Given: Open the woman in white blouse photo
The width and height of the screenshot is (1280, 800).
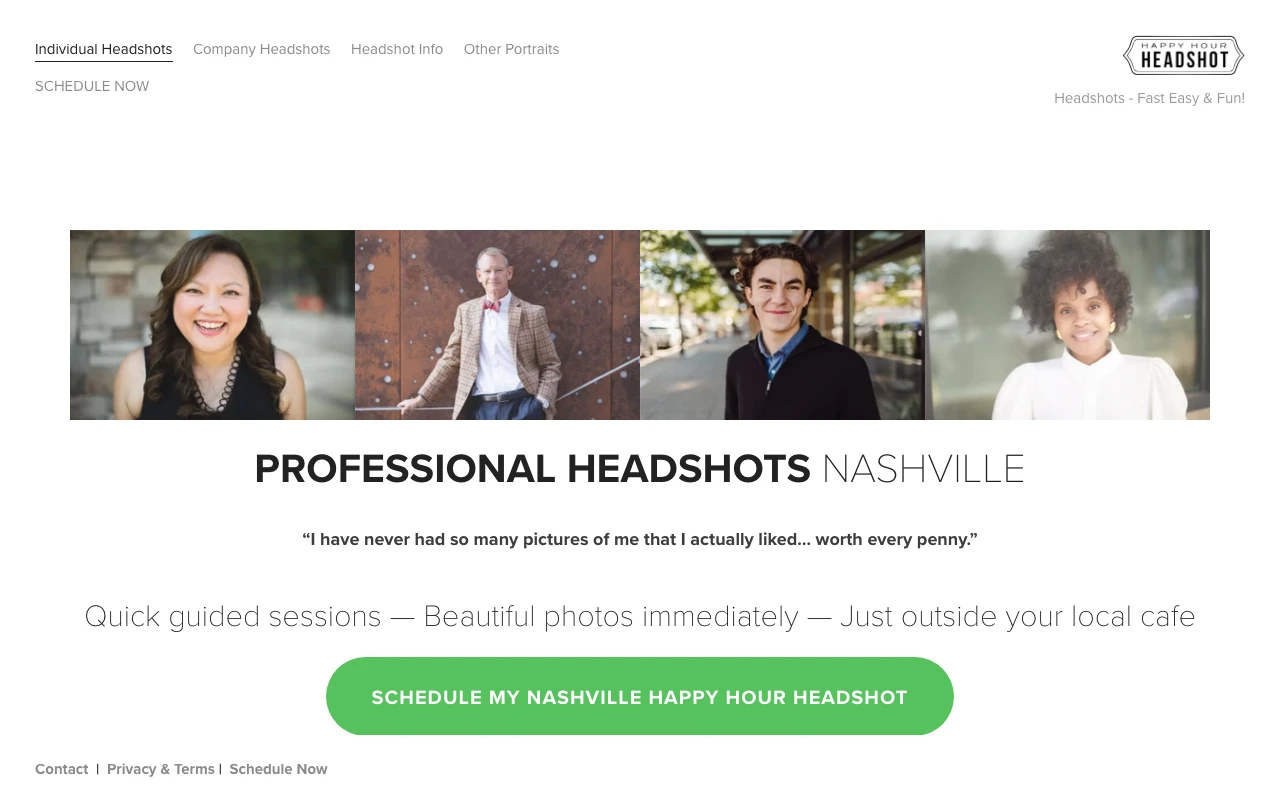Looking at the screenshot, I should click(x=1067, y=325).
